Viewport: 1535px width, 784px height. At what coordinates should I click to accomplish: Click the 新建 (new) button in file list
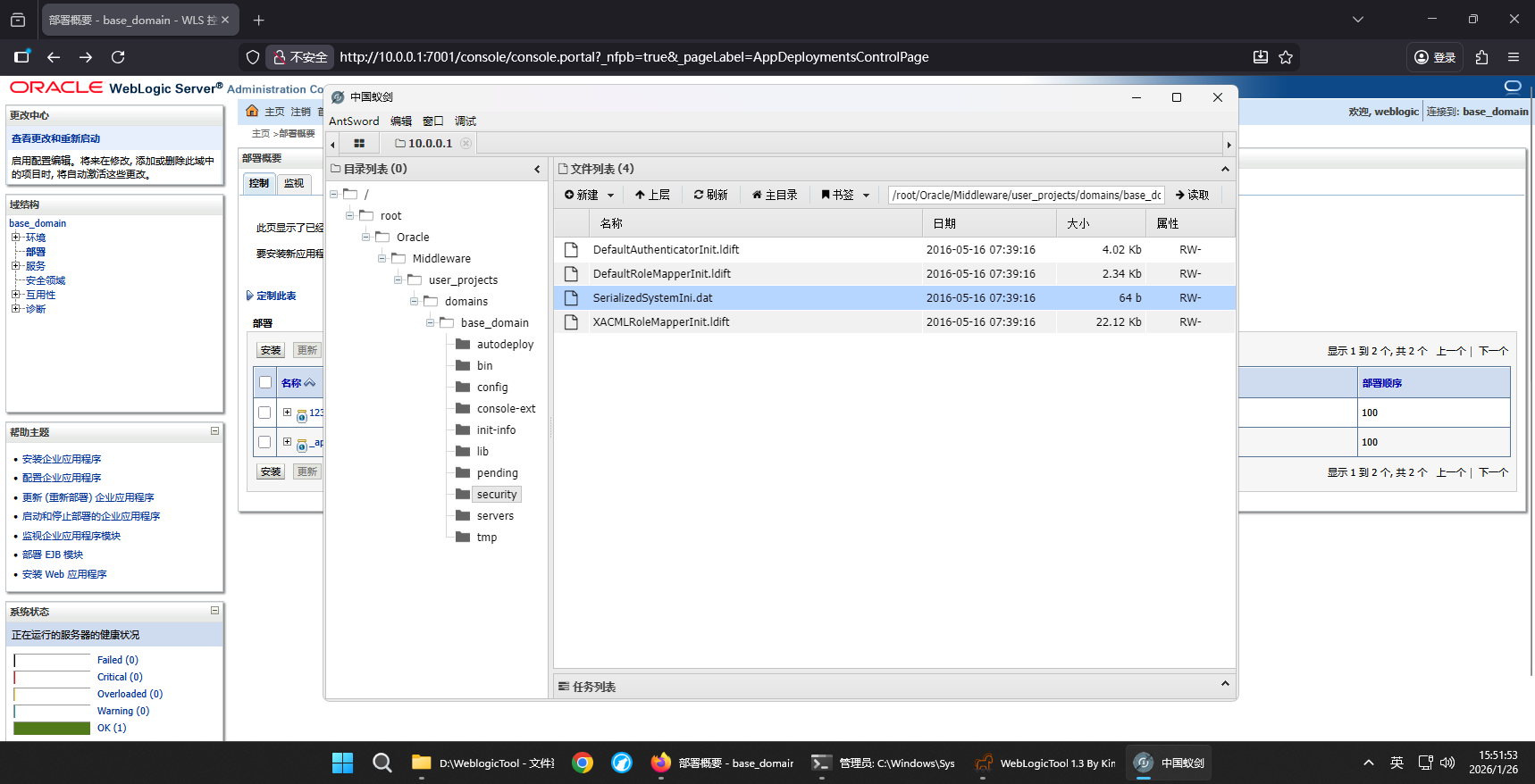click(x=589, y=195)
